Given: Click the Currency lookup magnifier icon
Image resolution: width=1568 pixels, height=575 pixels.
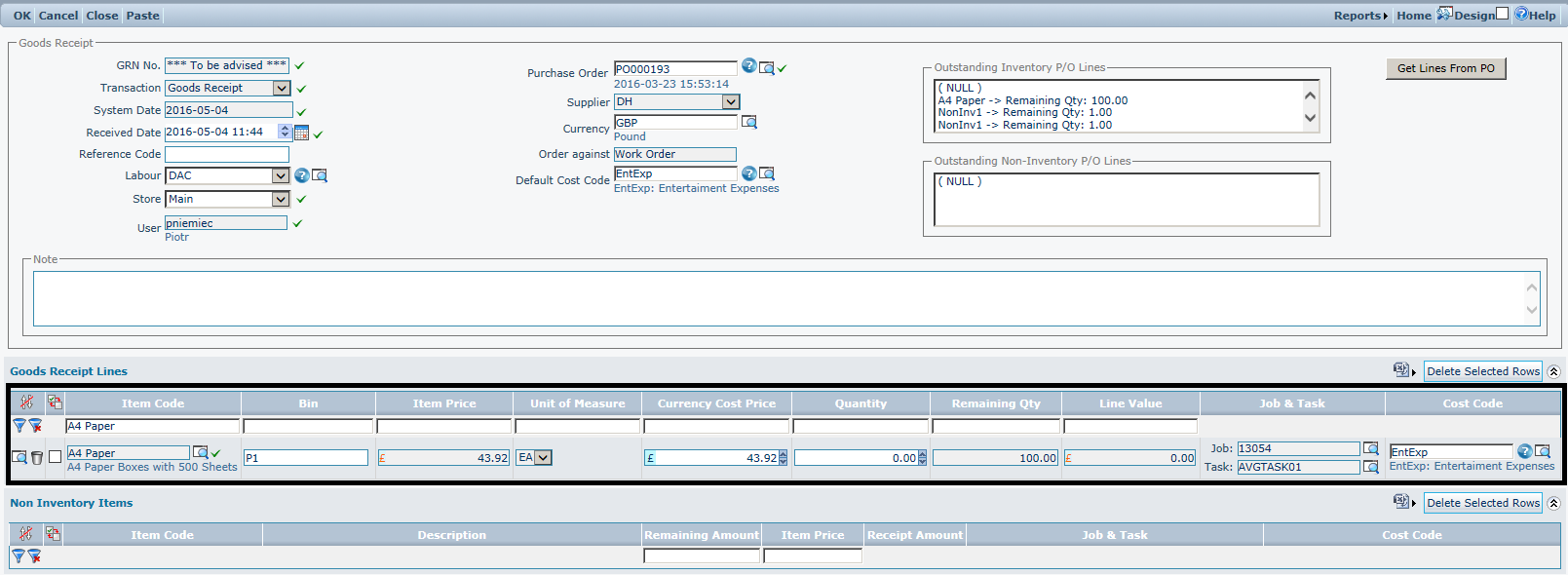Looking at the screenshot, I should click(748, 122).
